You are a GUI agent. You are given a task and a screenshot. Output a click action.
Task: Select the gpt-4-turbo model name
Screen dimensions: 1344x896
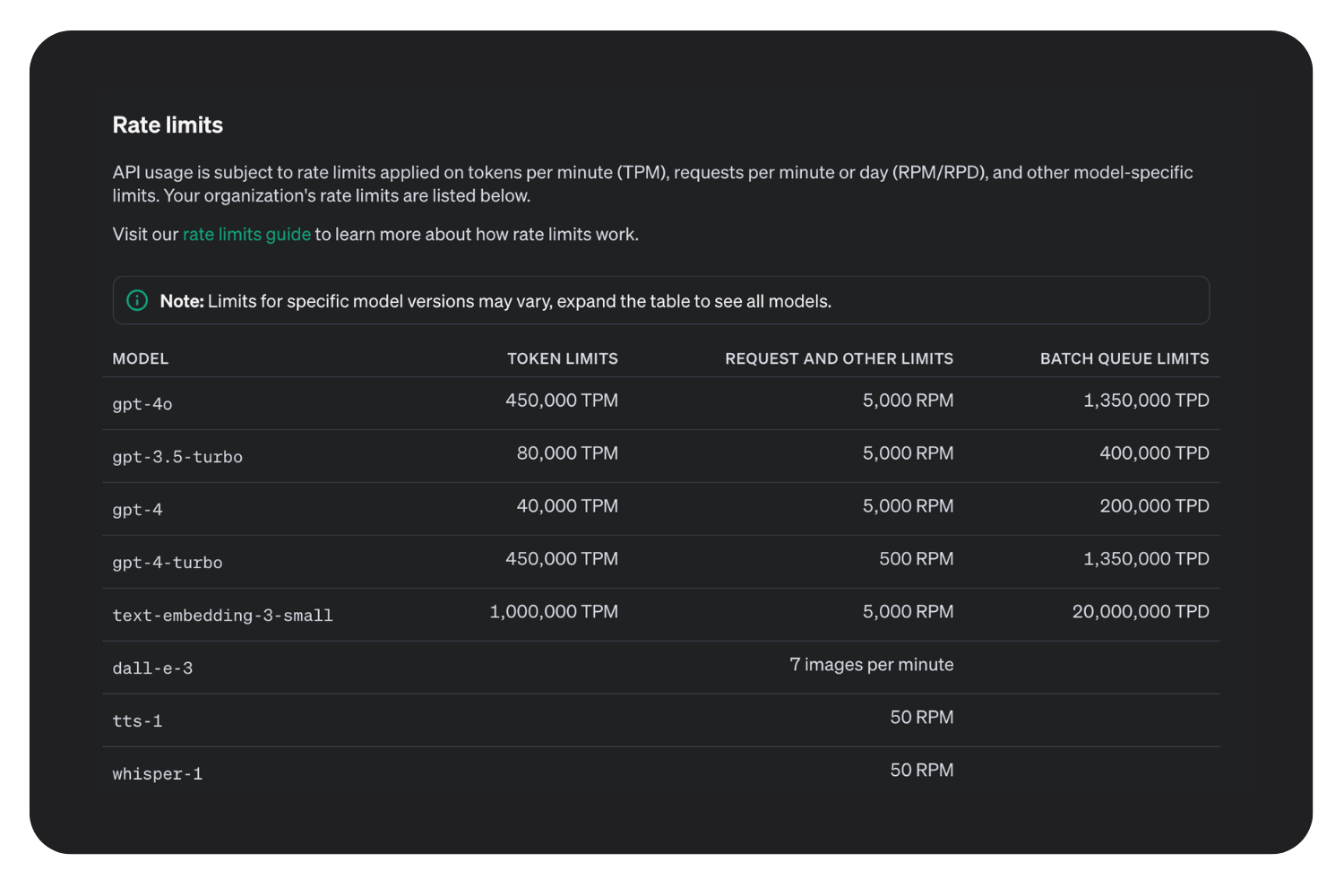click(x=168, y=563)
